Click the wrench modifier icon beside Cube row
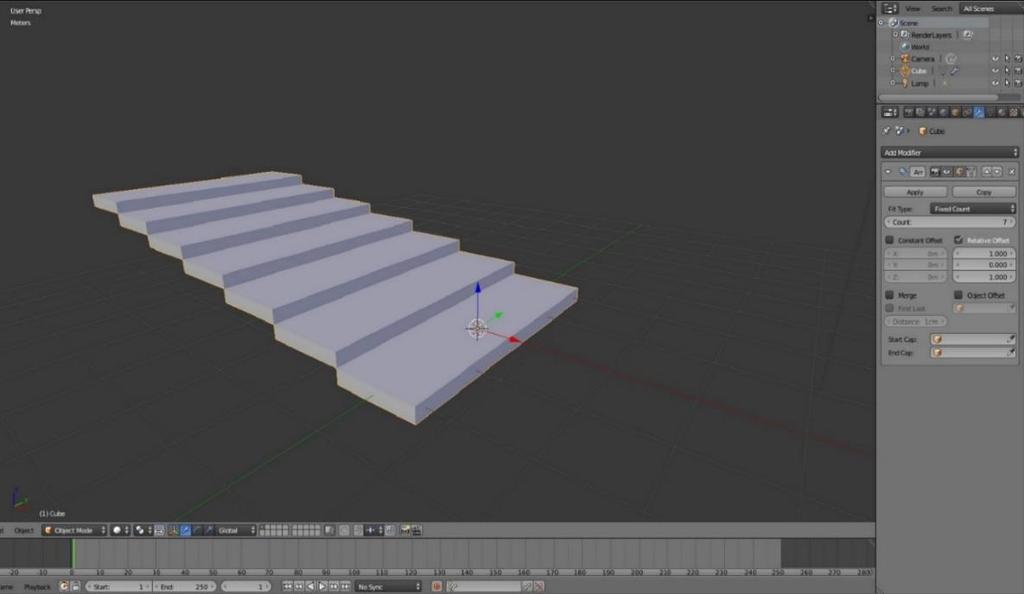The image size is (1024, 594). pyautogui.click(x=954, y=70)
